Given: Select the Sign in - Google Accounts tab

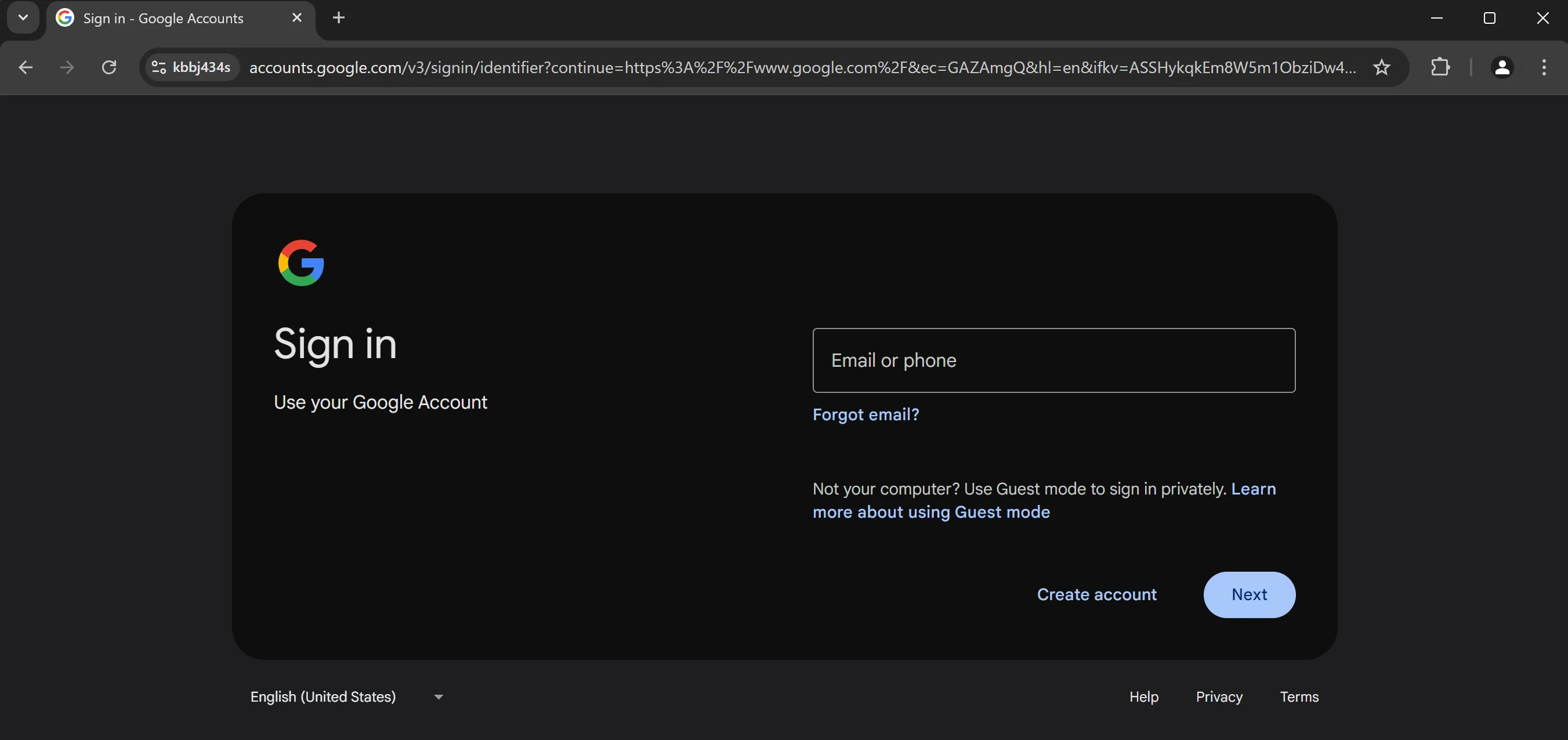Looking at the screenshot, I should click(x=163, y=18).
